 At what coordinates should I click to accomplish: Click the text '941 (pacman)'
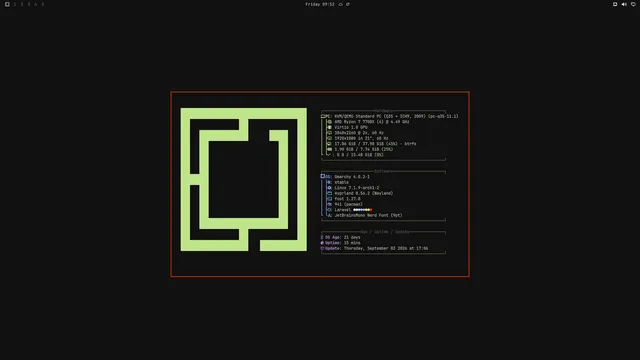(x=348, y=204)
